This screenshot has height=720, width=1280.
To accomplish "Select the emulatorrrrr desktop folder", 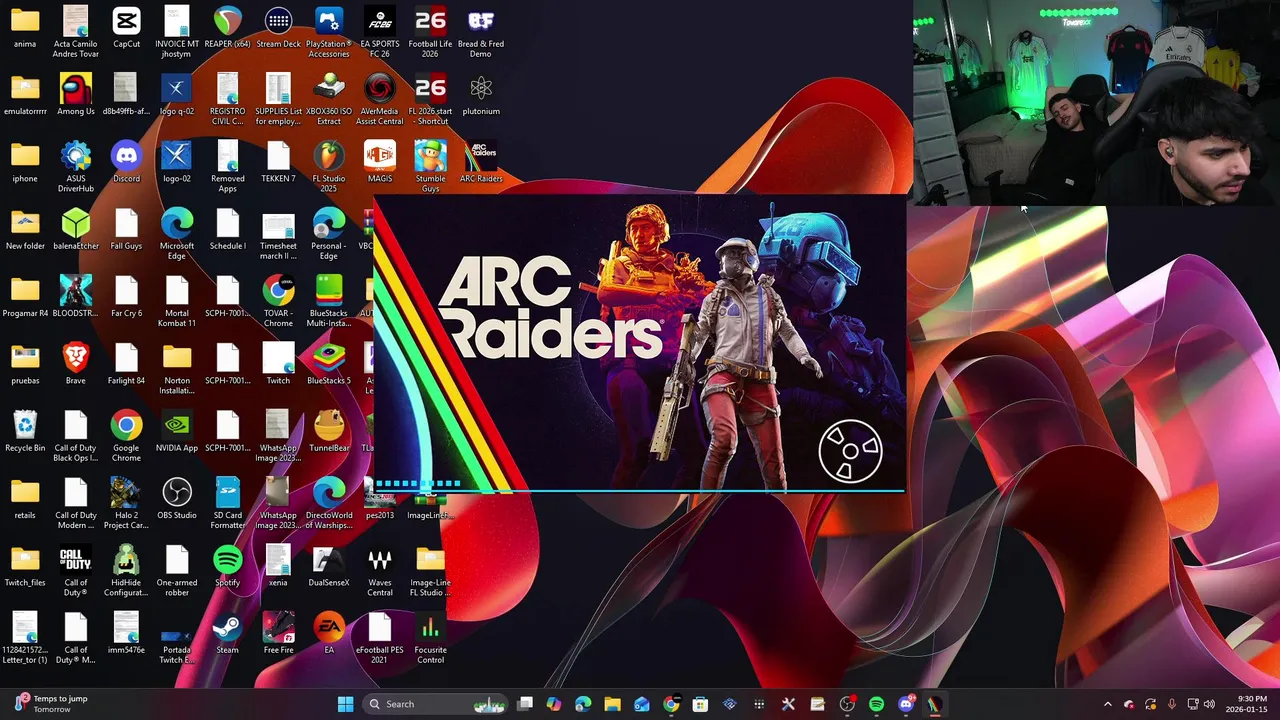I will [25, 95].
